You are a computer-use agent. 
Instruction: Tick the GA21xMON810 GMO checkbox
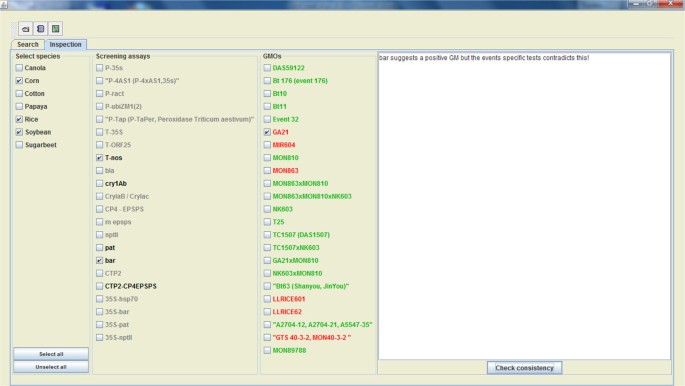[267, 260]
